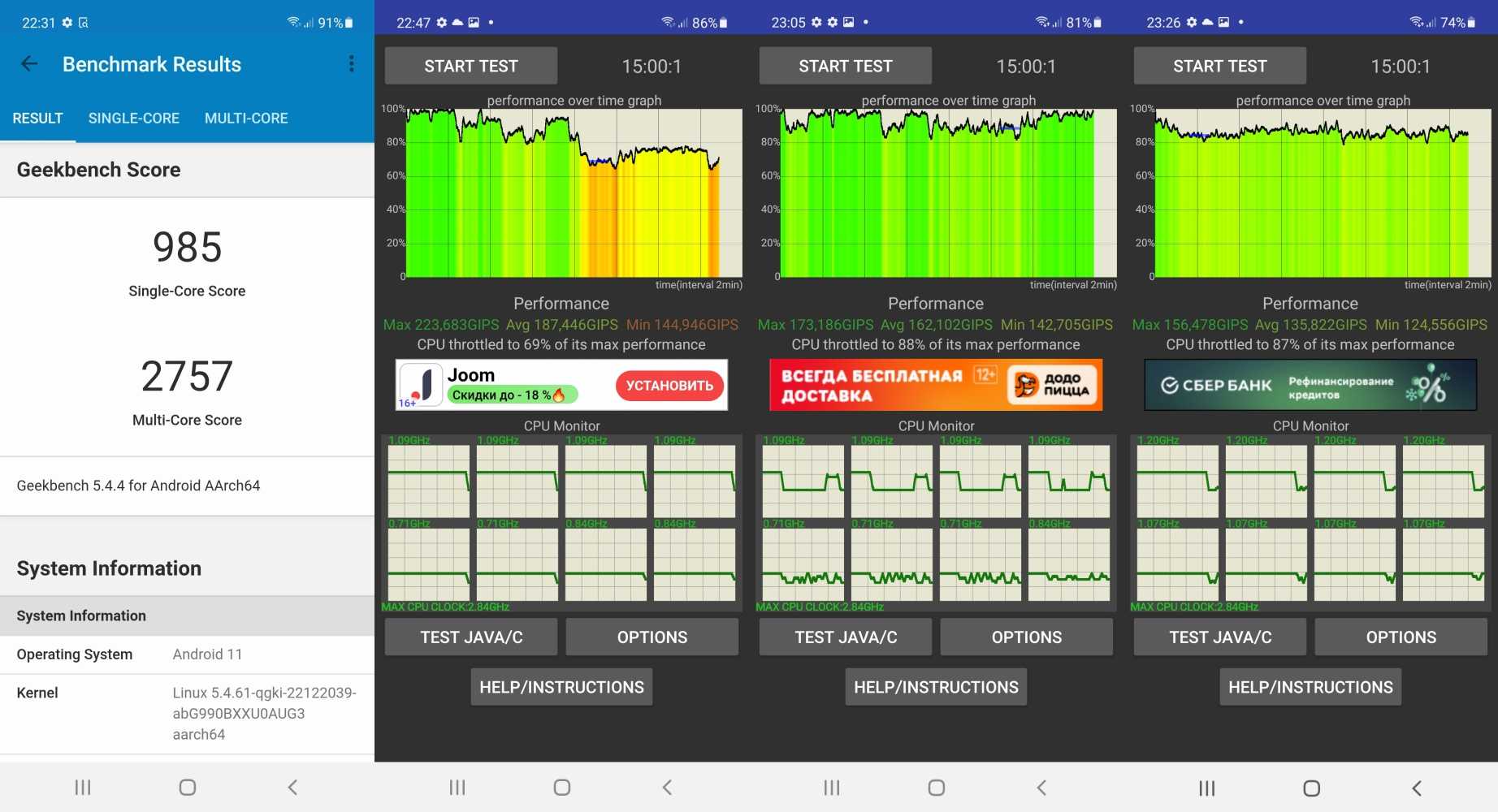Open the Sberbank refinancing ad banner
This screenshot has width=1498, height=812.
tap(1310, 385)
